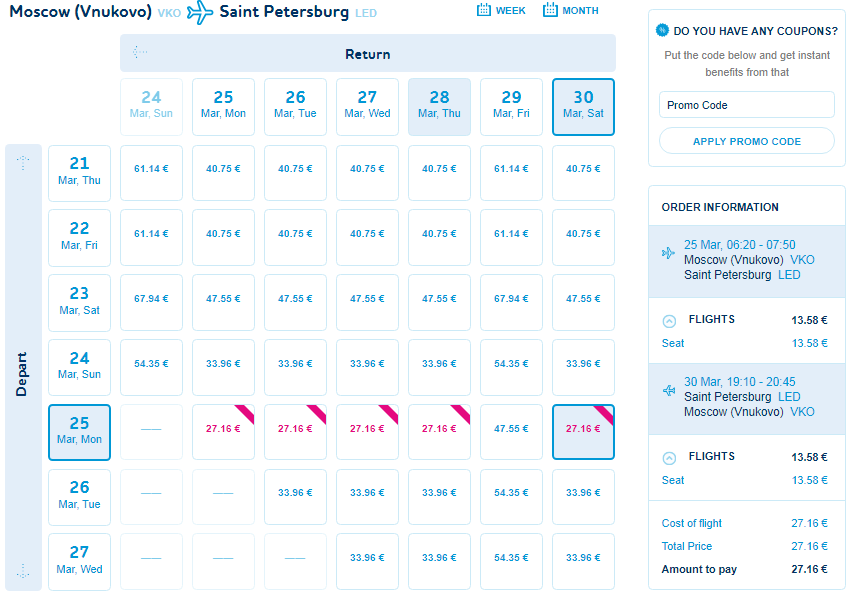This screenshot has width=849, height=598.
Task: Choose 47.55 € fare for 25–29 Mar
Action: tap(511, 432)
